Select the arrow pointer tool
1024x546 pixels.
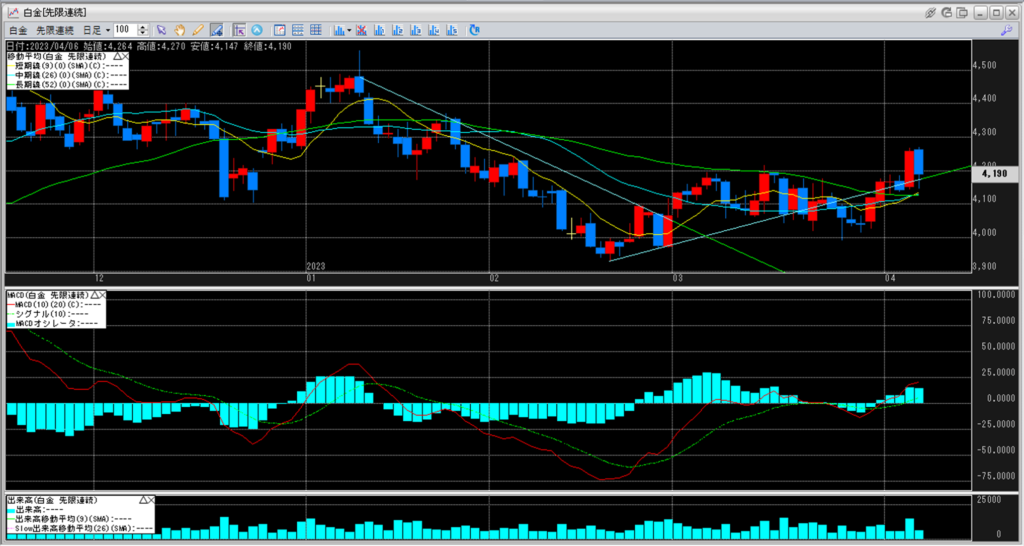(163, 30)
